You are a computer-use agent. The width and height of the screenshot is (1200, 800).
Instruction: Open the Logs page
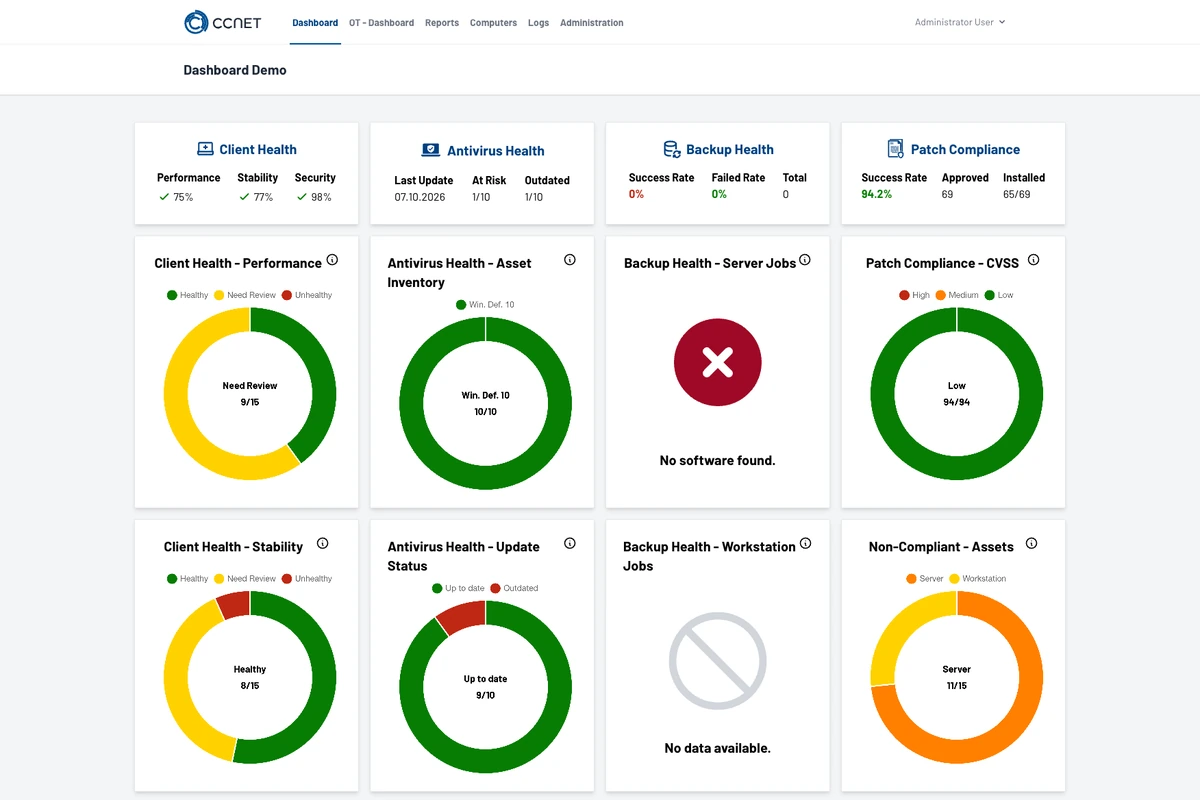click(538, 23)
